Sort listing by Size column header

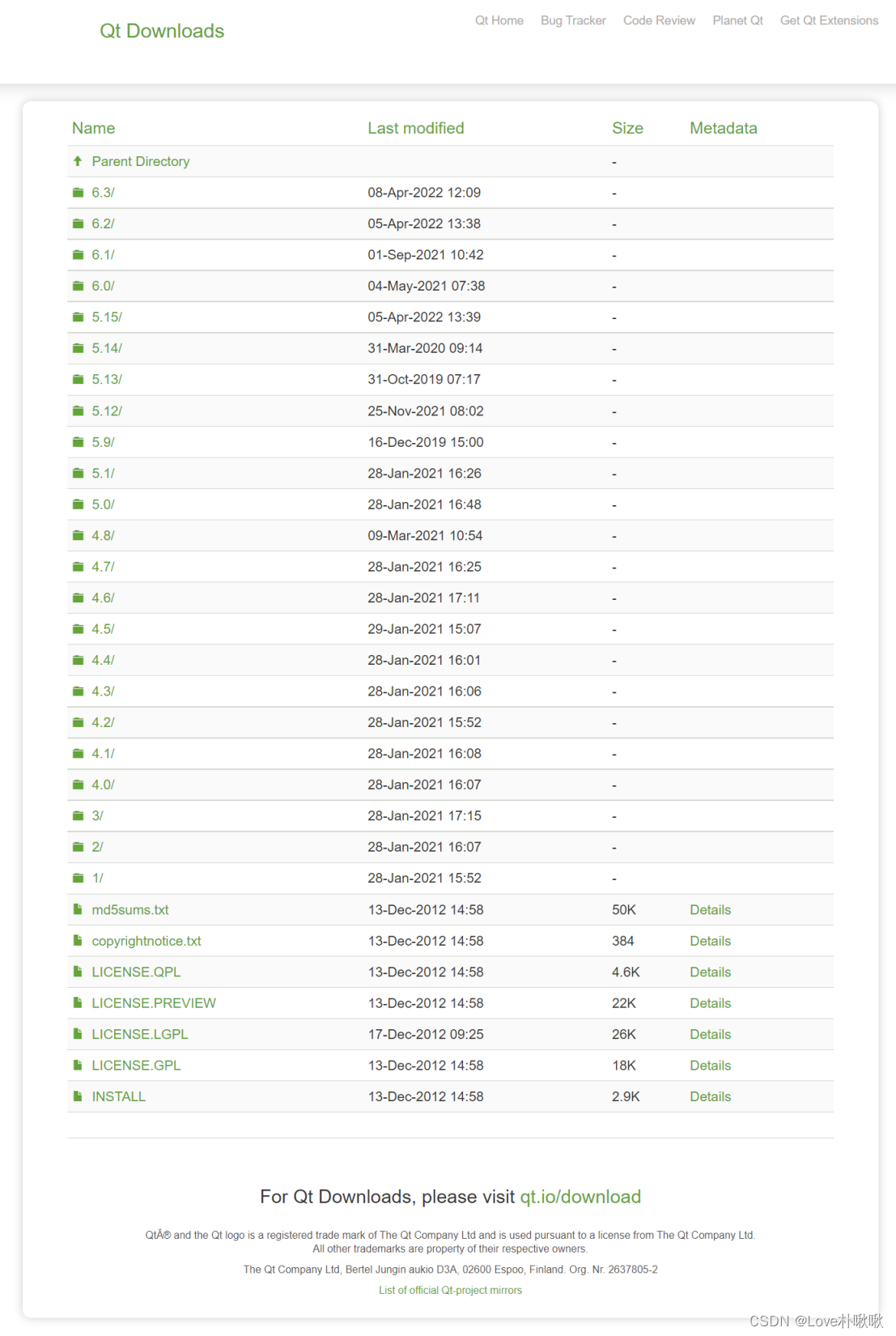(627, 128)
